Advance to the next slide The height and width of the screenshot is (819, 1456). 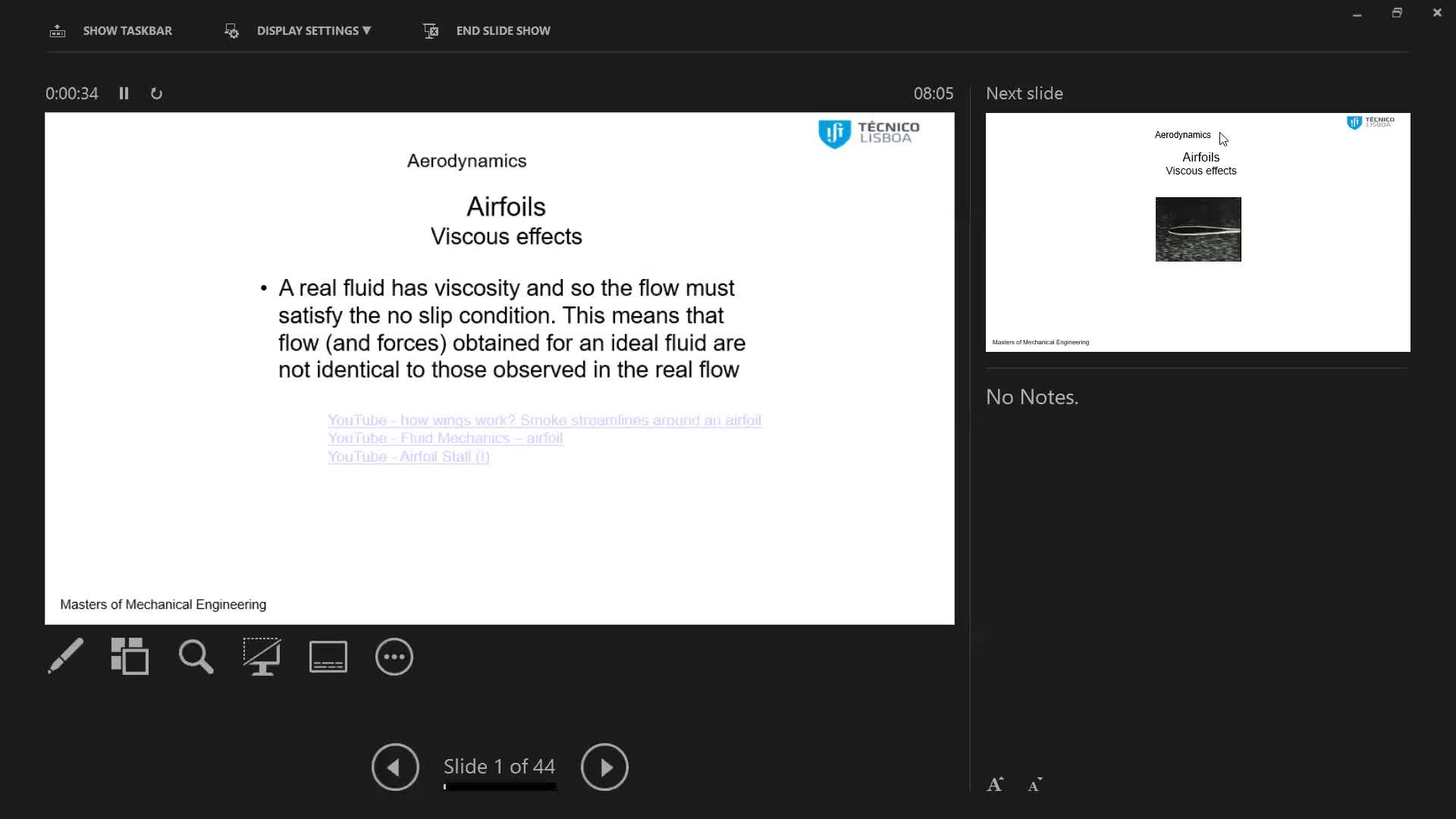click(x=604, y=767)
